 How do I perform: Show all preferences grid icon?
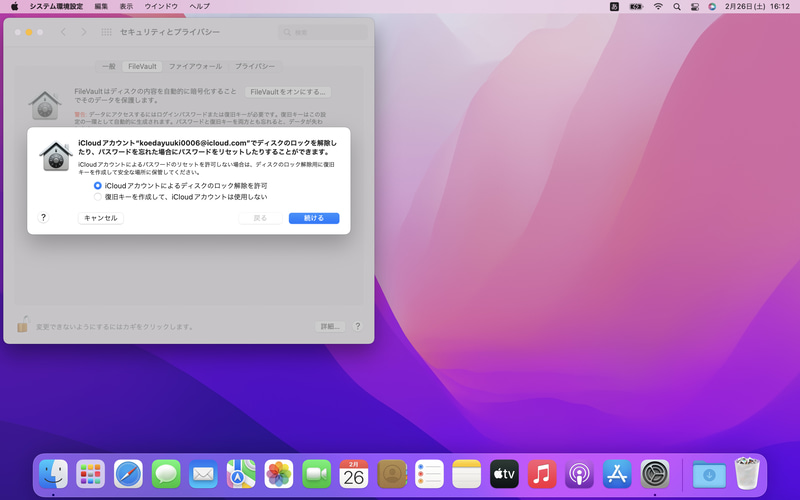106,32
